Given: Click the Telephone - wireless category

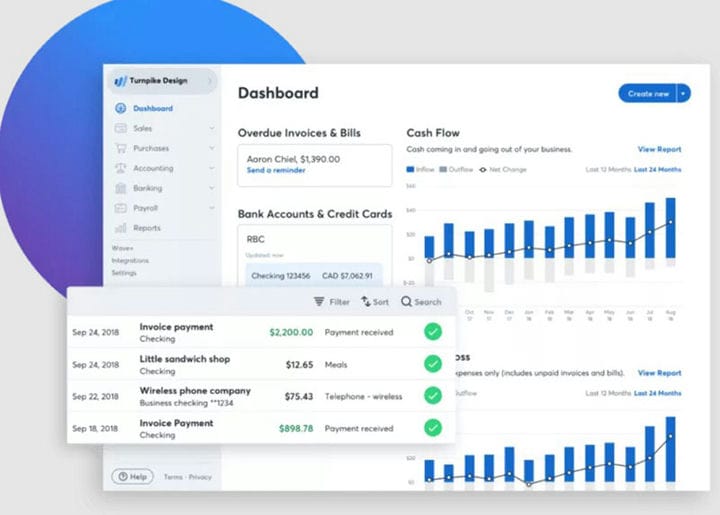Looking at the screenshot, I should tap(363, 396).
